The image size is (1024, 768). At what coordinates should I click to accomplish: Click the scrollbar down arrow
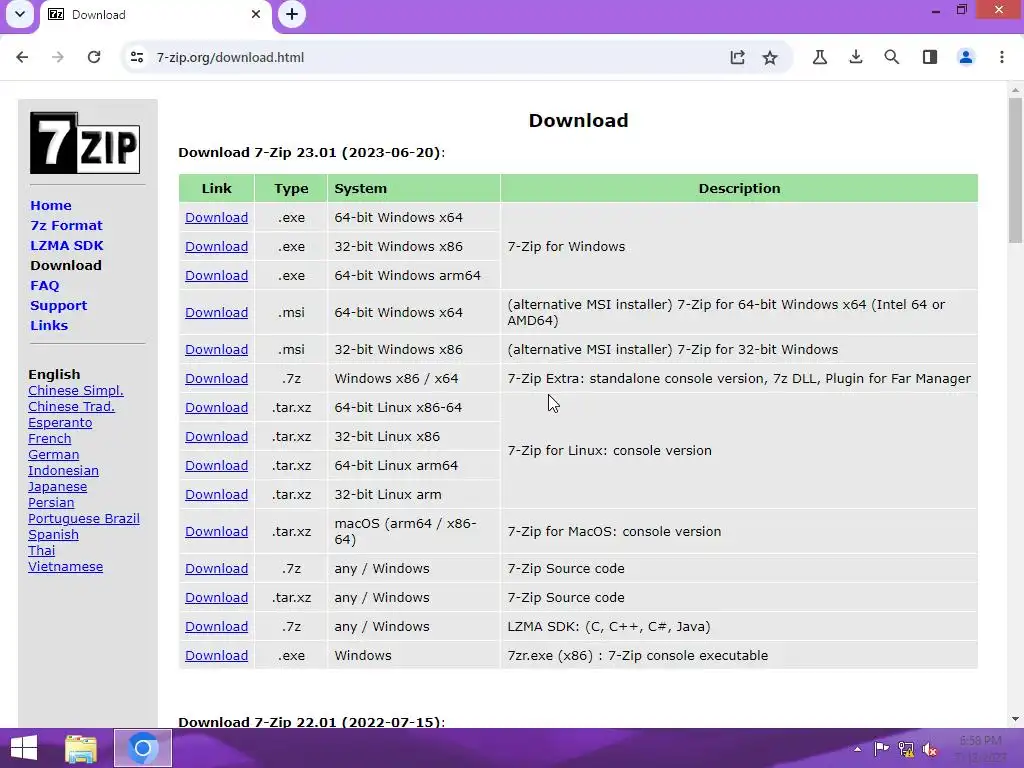[x=1015, y=719]
